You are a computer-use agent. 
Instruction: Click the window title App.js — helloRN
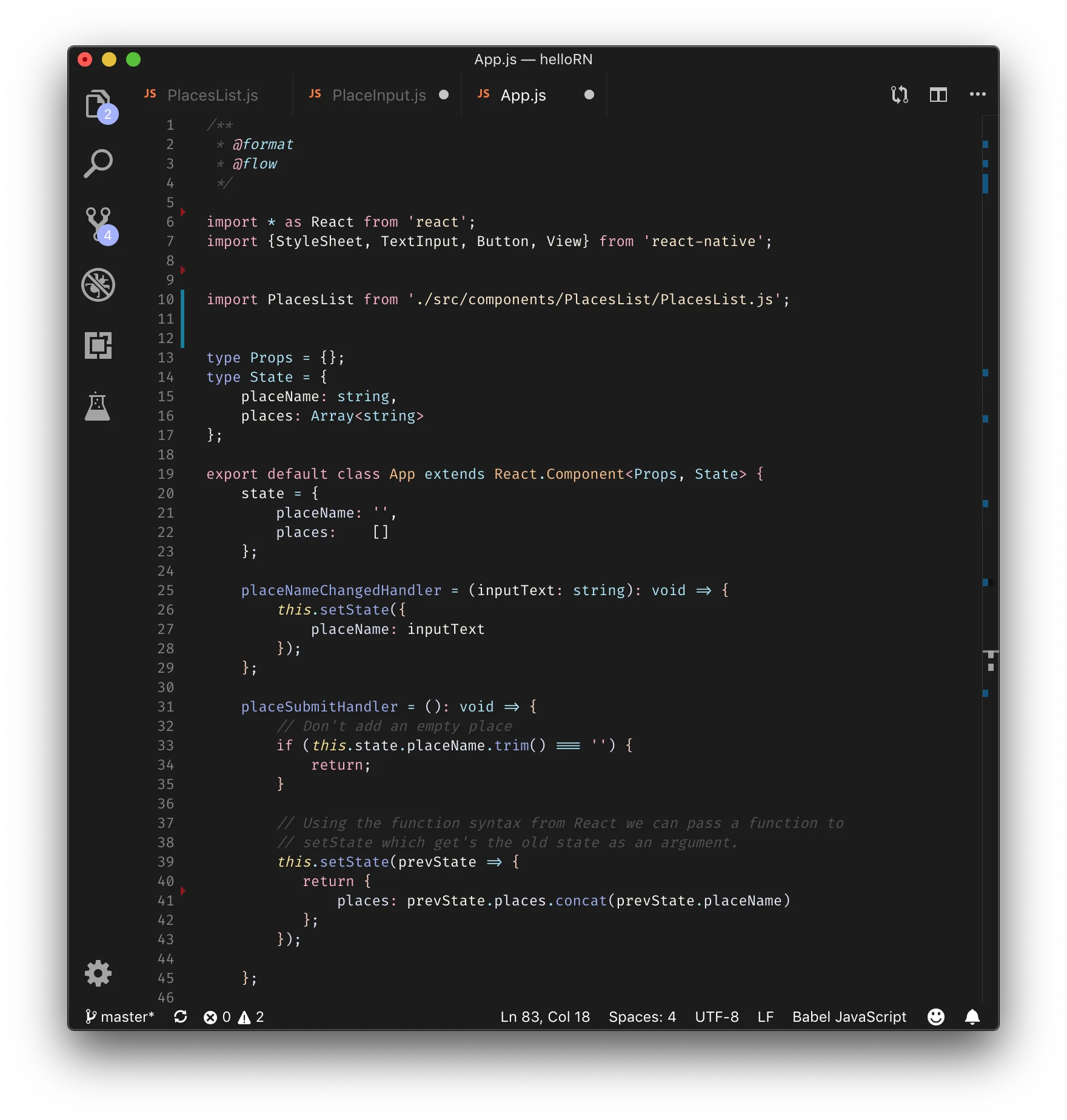[x=533, y=59]
